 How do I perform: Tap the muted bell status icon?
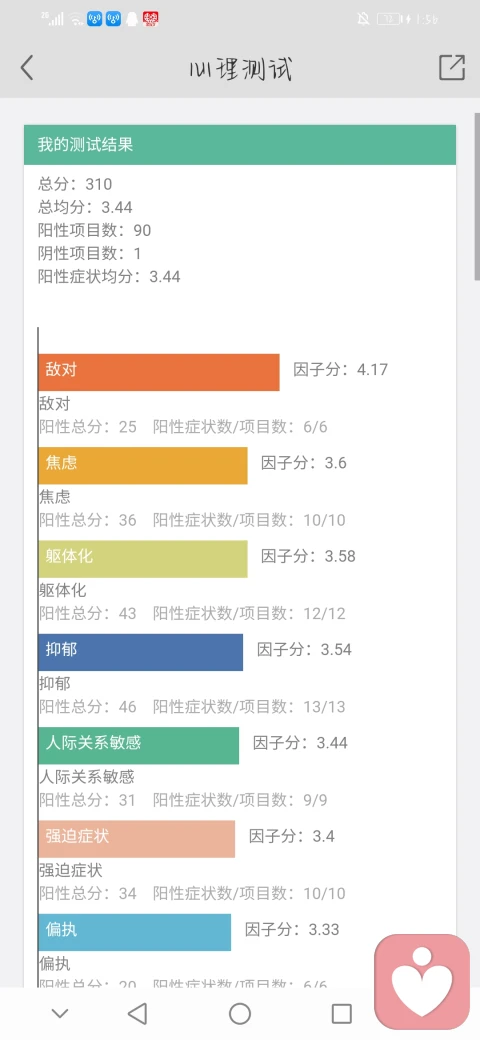(363, 19)
